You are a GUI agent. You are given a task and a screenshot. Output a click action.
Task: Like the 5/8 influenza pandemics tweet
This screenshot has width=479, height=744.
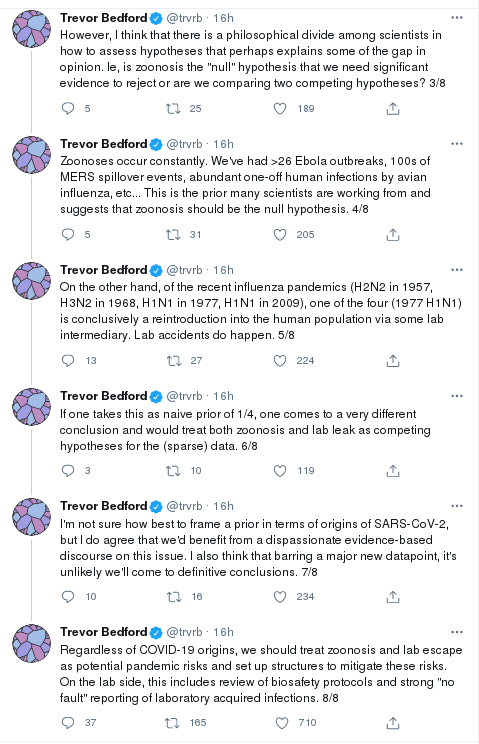(280, 361)
